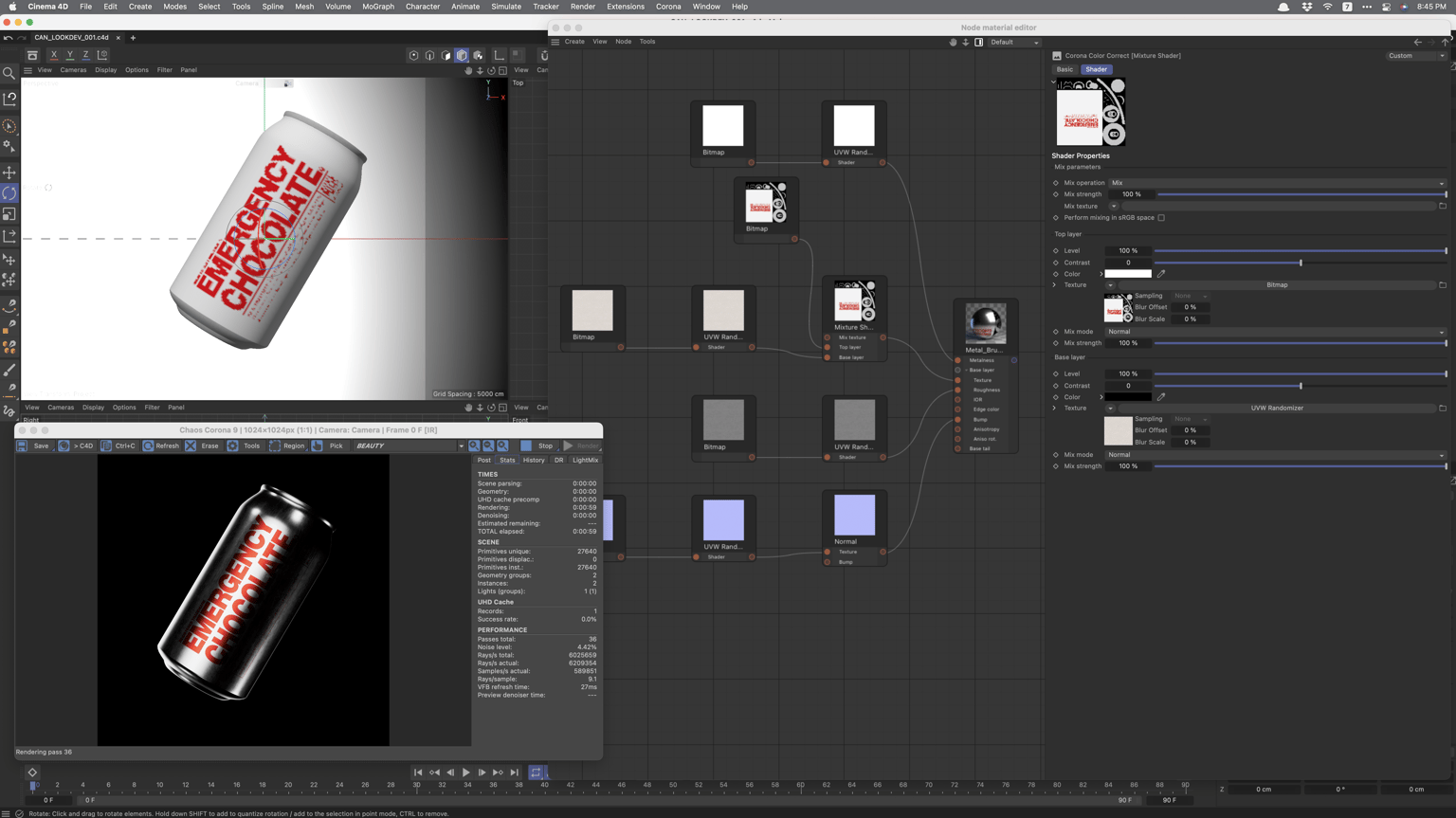Open Tools in Corona VFB toolbar
The height and width of the screenshot is (818, 1456).
(x=244, y=445)
